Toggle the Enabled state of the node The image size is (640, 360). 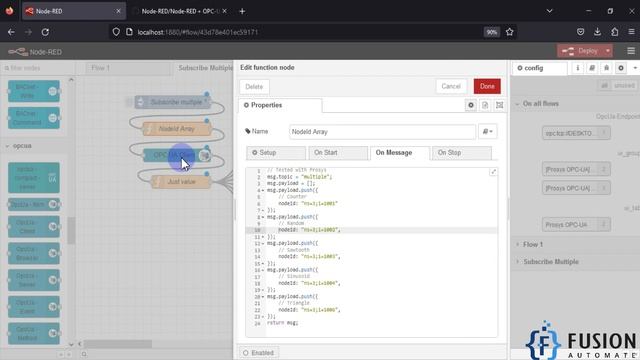(258, 353)
